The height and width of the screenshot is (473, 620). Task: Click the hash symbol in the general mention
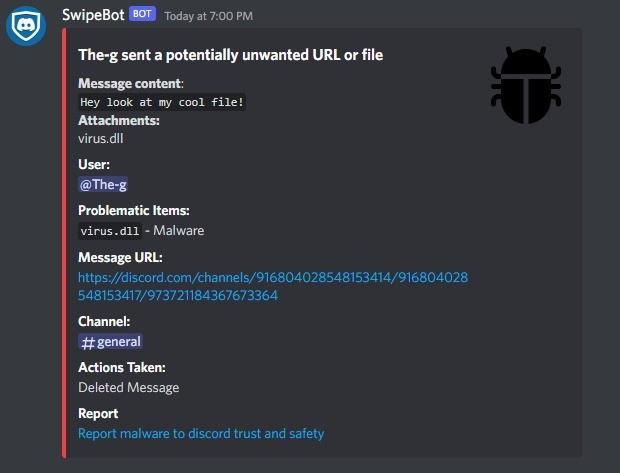(87, 342)
